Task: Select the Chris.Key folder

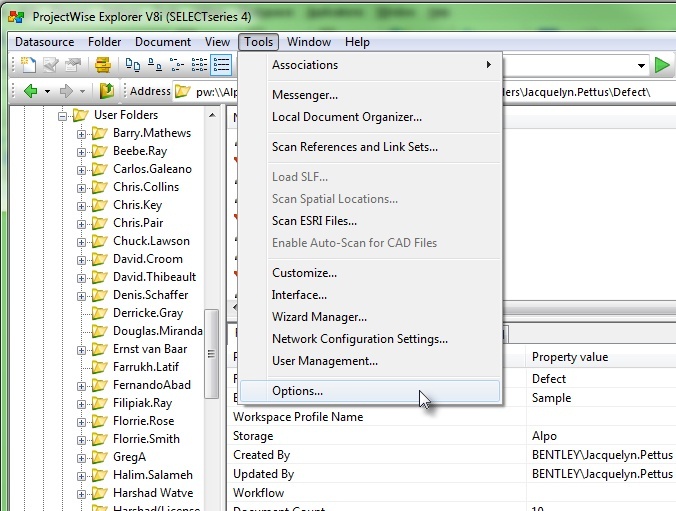Action: [x=137, y=205]
